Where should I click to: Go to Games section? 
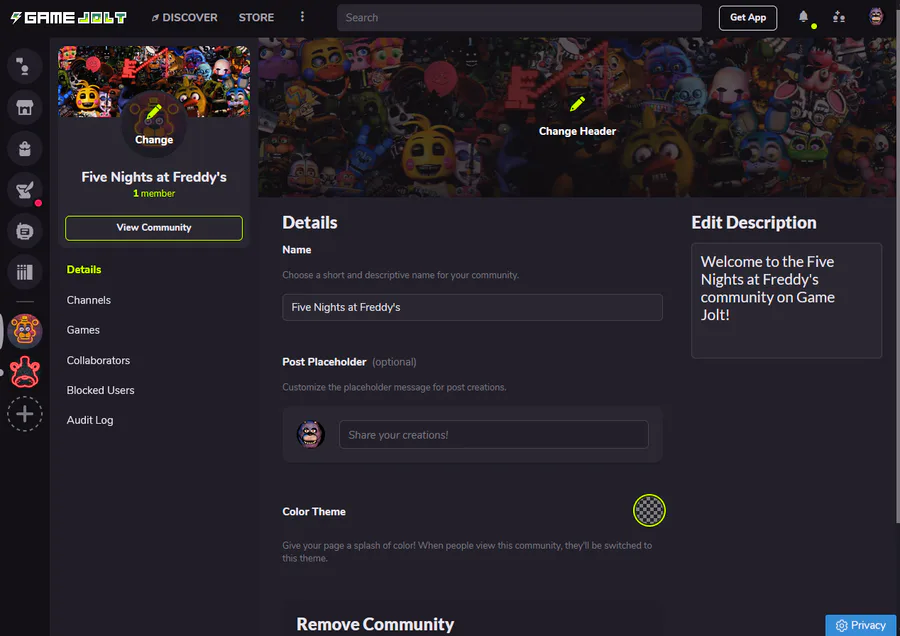83,330
